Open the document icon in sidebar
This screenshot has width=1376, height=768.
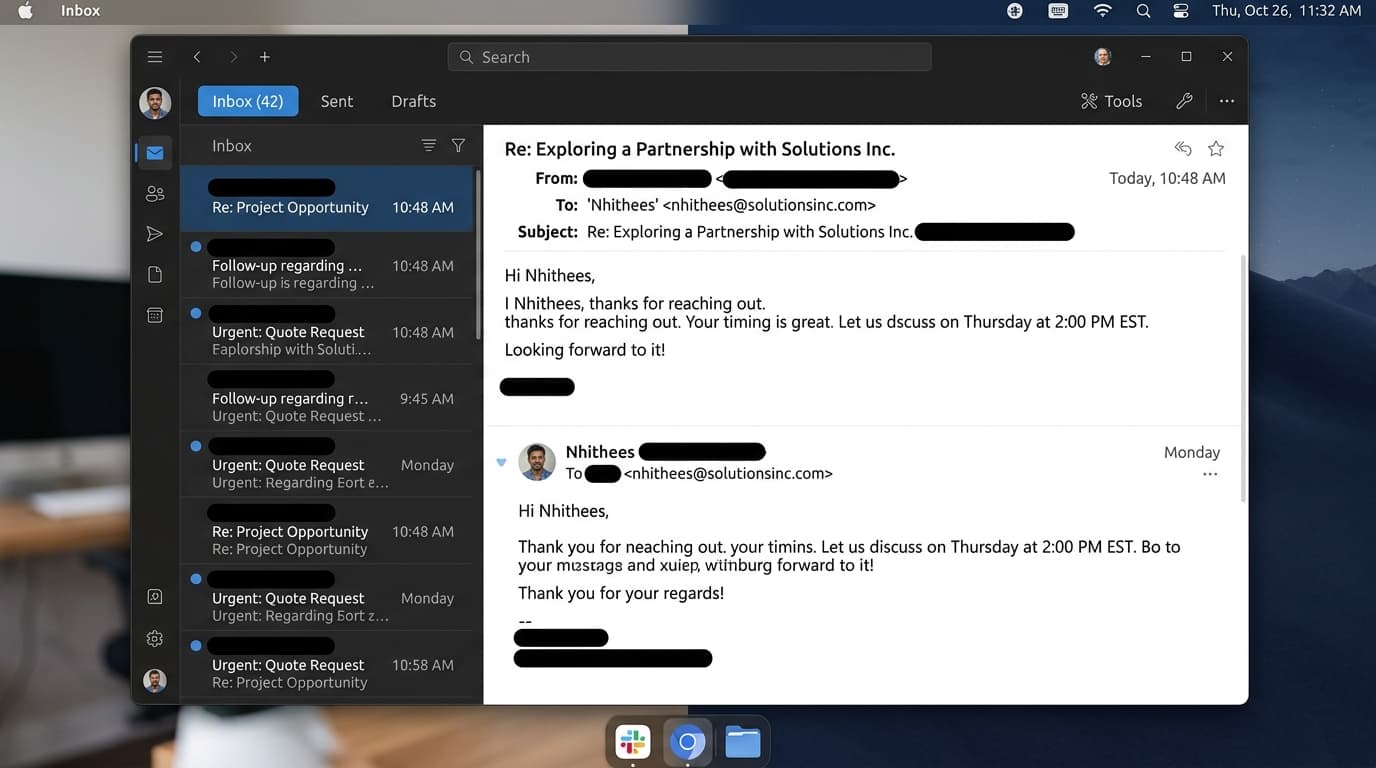coord(155,274)
